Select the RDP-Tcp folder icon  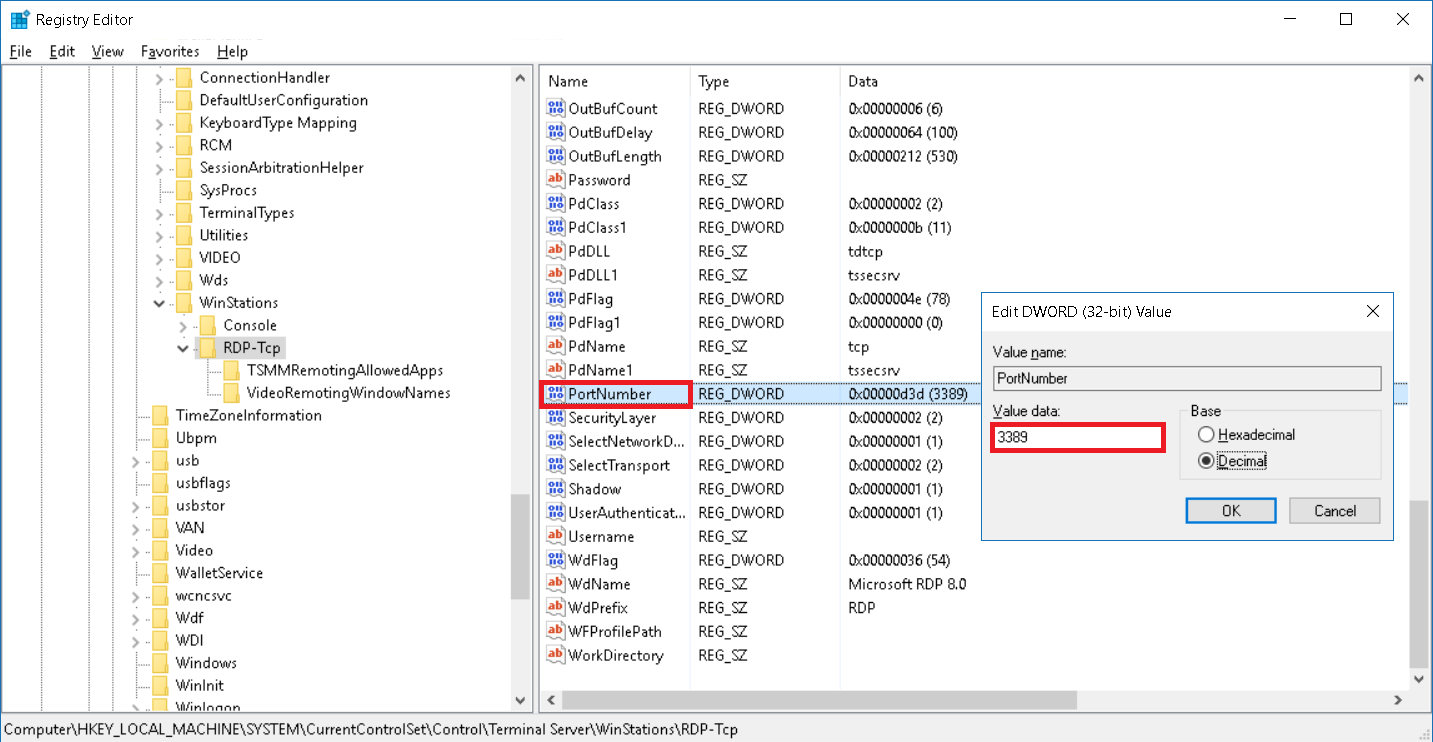[207, 348]
